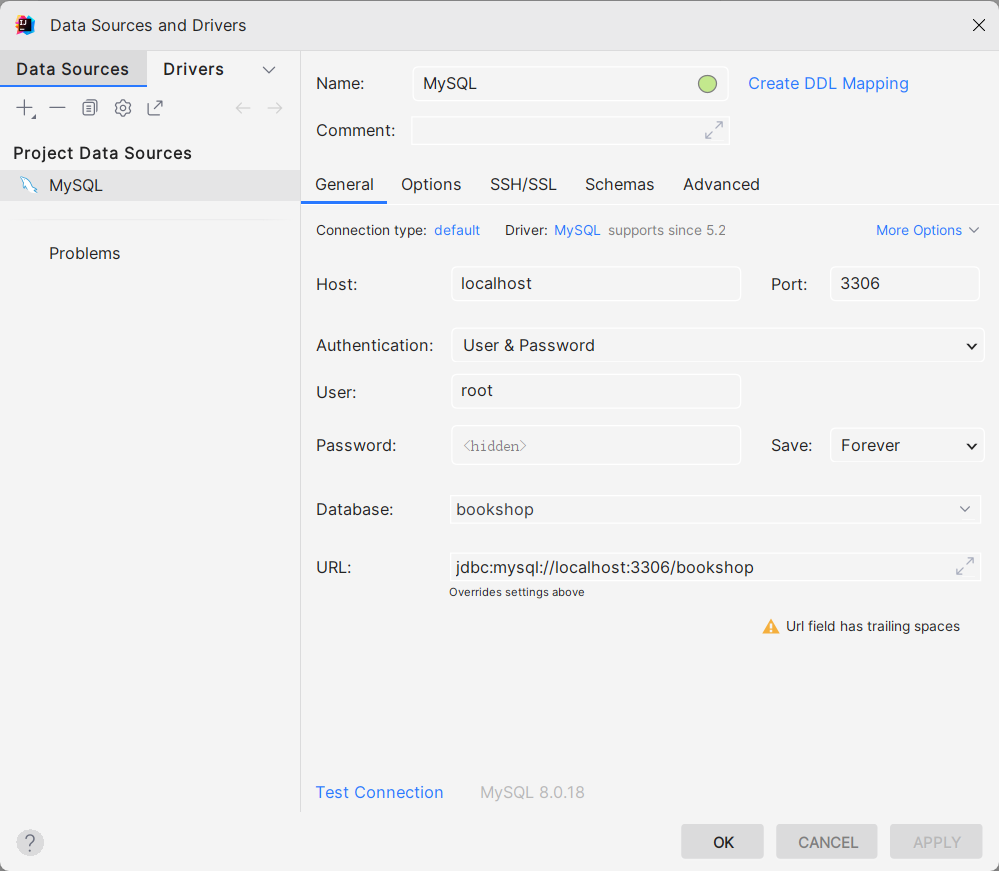Open driver settings wrench-gear icon
This screenshot has height=871, width=999.
pyautogui.click(x=123, y=108)
